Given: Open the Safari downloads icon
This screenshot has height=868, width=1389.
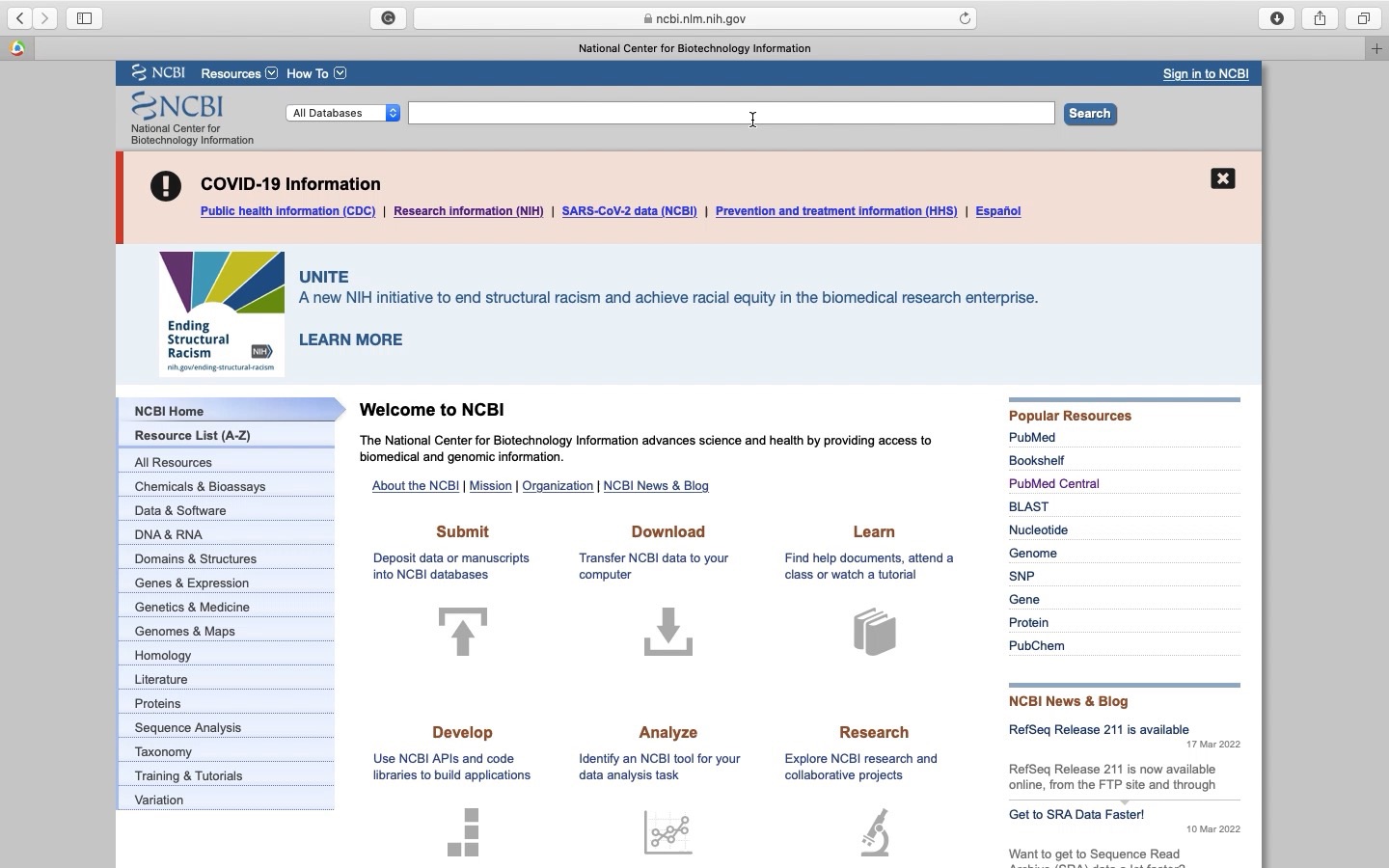Looking at the screenshot, I should (x=1277, y=18).
